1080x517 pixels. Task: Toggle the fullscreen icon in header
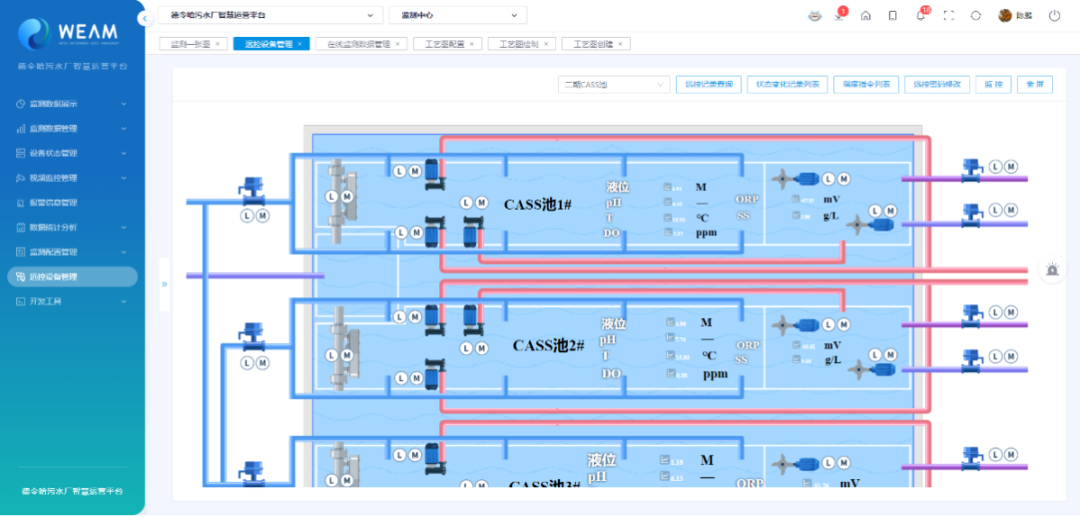coord(948,16)
